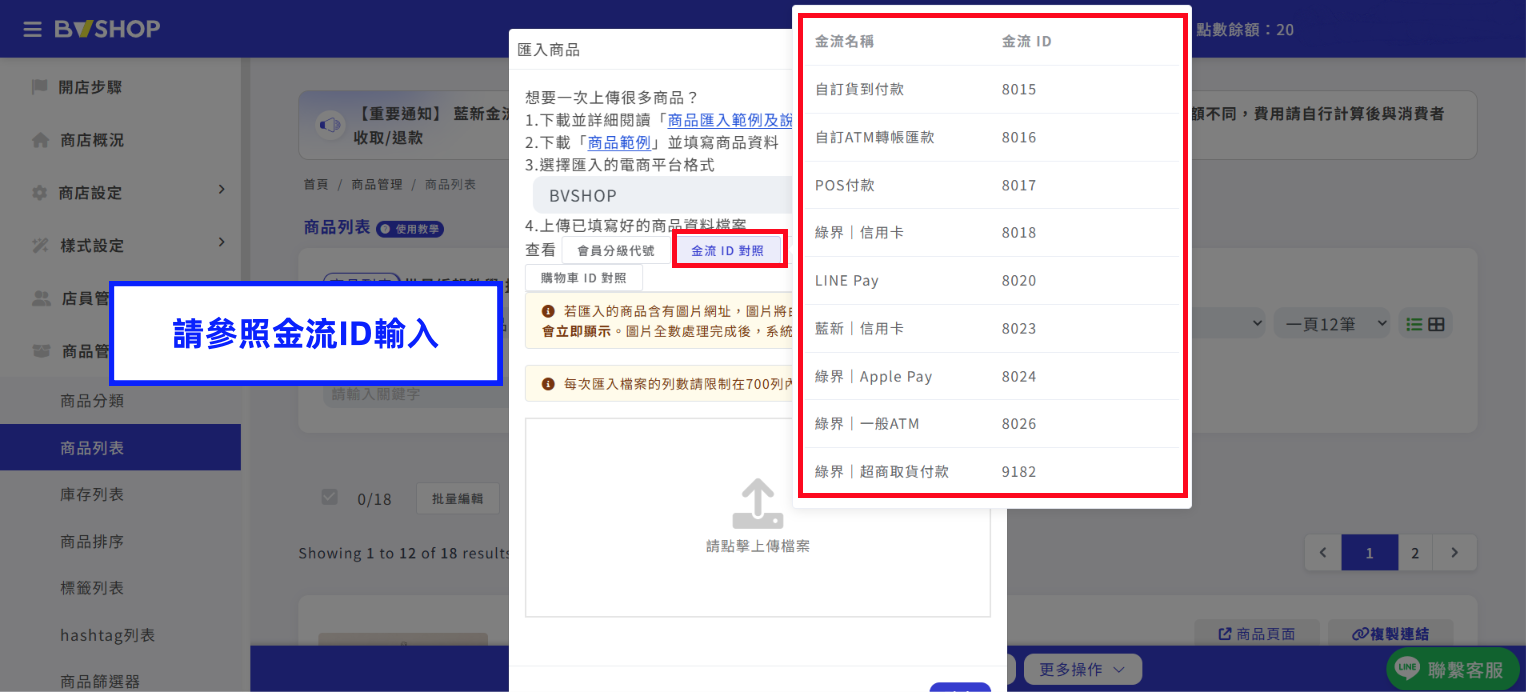Click the wand icon beside 樣式設定
This screenshot has height=692, width=1526.
pyautogui.click(x=40, y=245)
